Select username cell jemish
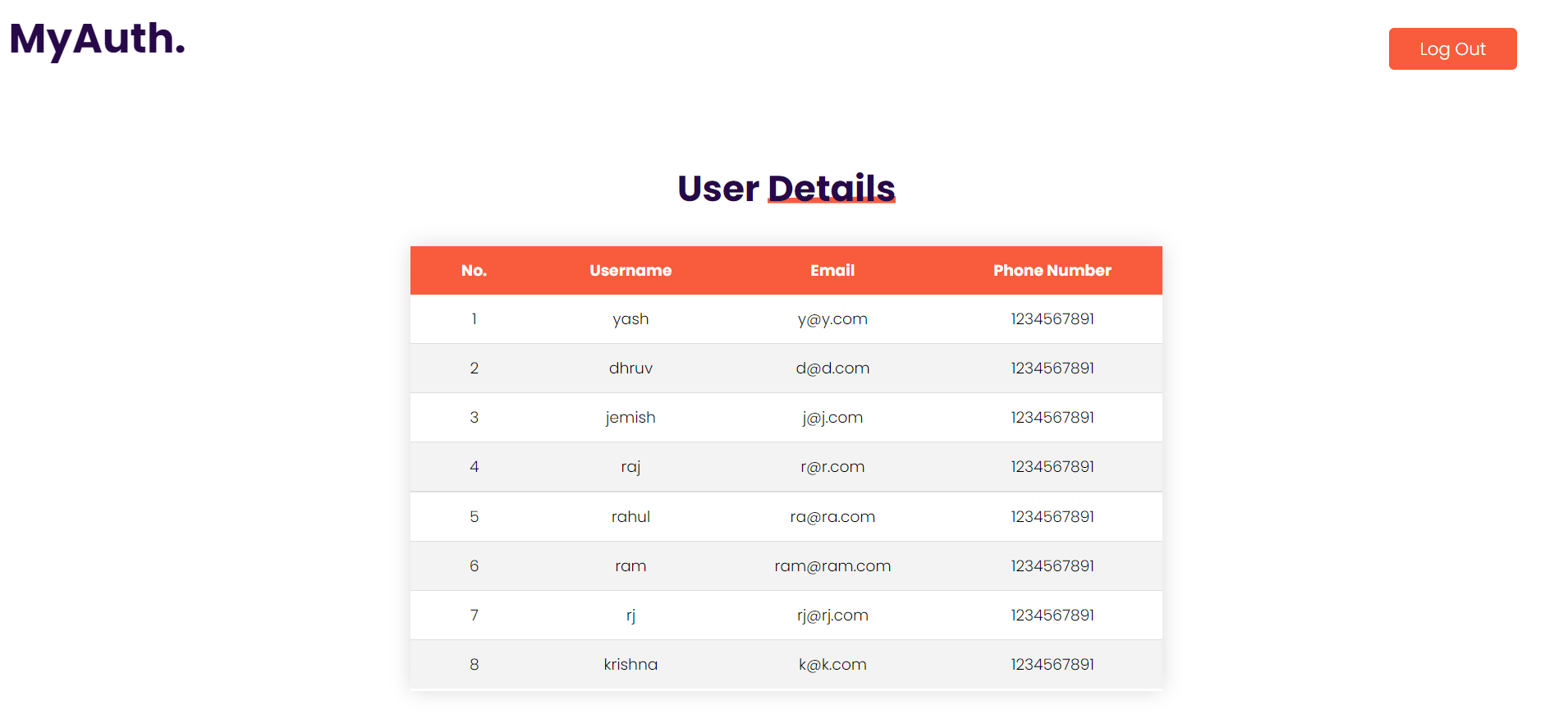1568x728 pixels. (x=630, y=418)
